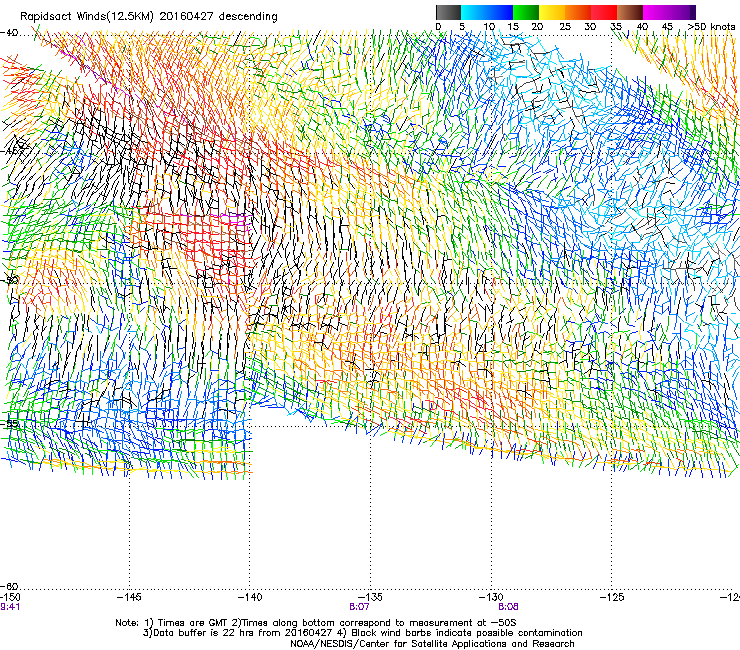This screenshot has width=740, height=650.
Task: Click the -40 latitude axis label
Action: point(9,33)
